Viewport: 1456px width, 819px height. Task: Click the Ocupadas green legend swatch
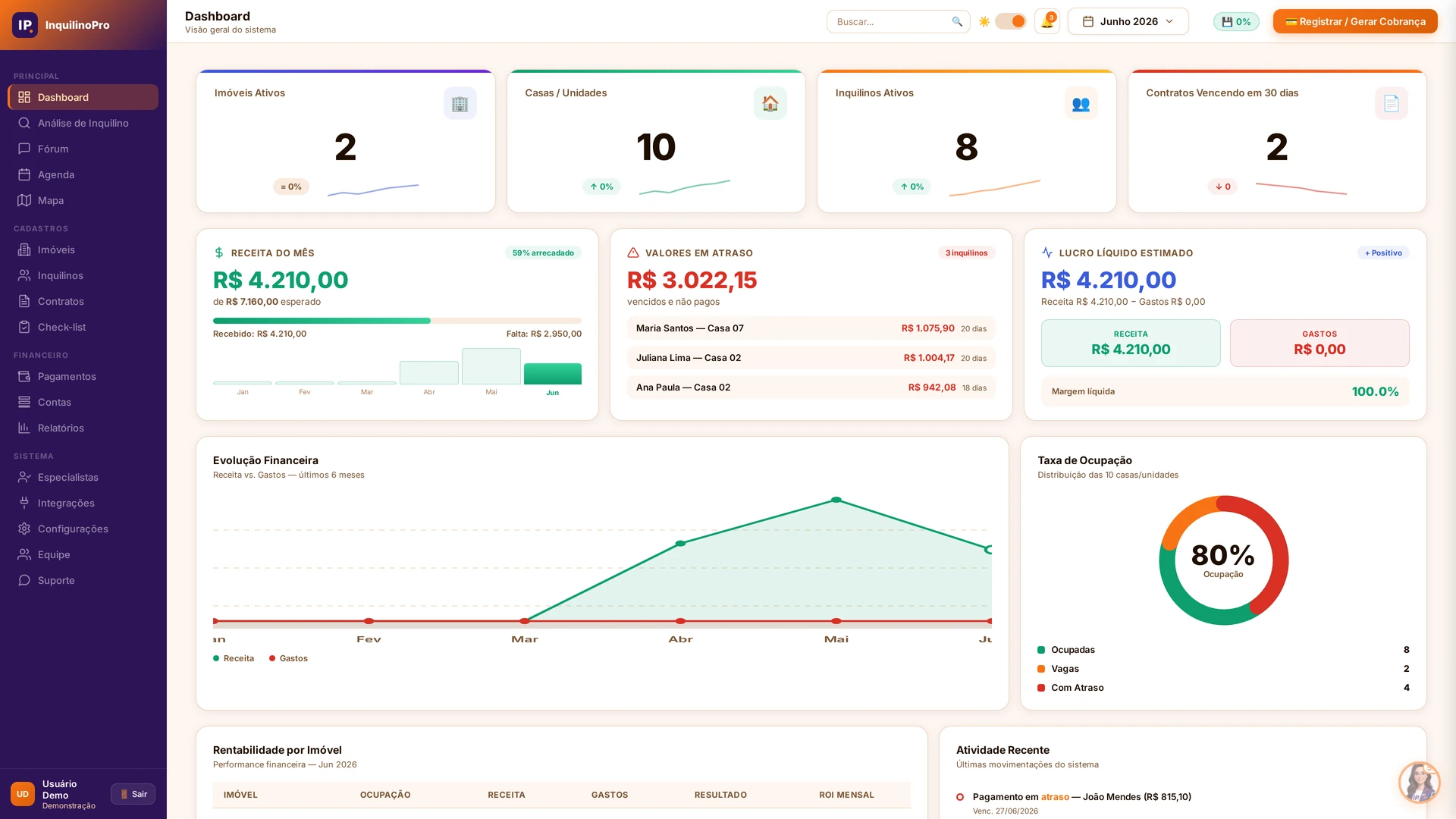coord(1041,650)
